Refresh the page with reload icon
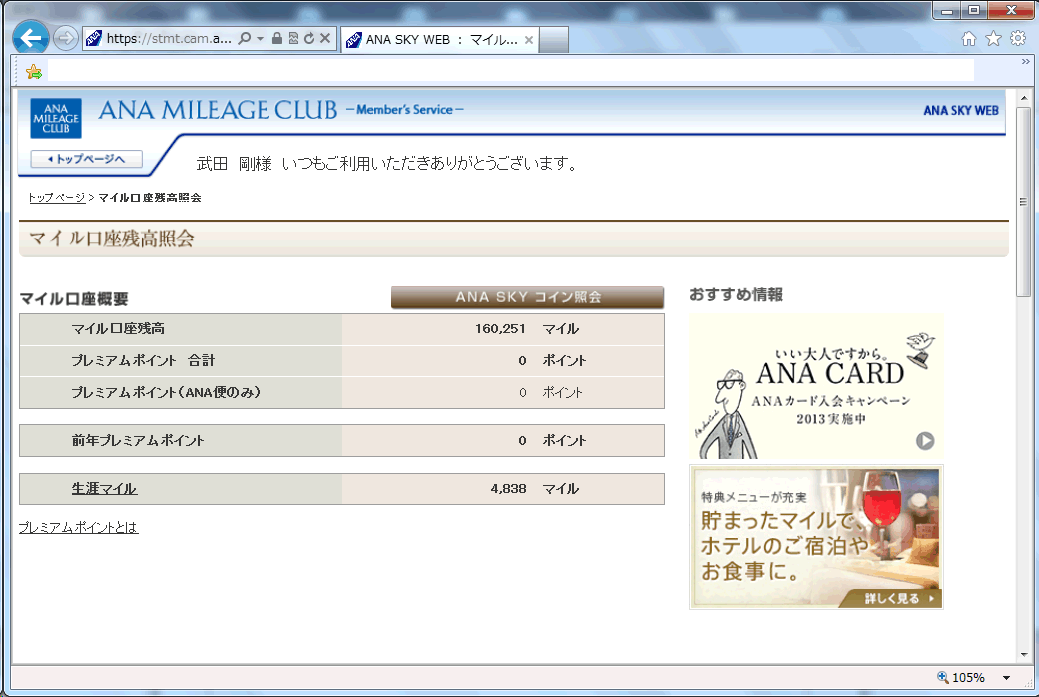The width and height of the screenshot is (1039, 697). (309, 38)
